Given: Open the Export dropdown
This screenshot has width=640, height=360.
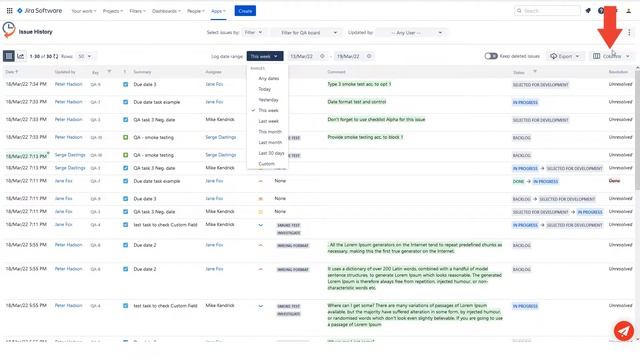Looking at the screenshot, I should 565,56.
